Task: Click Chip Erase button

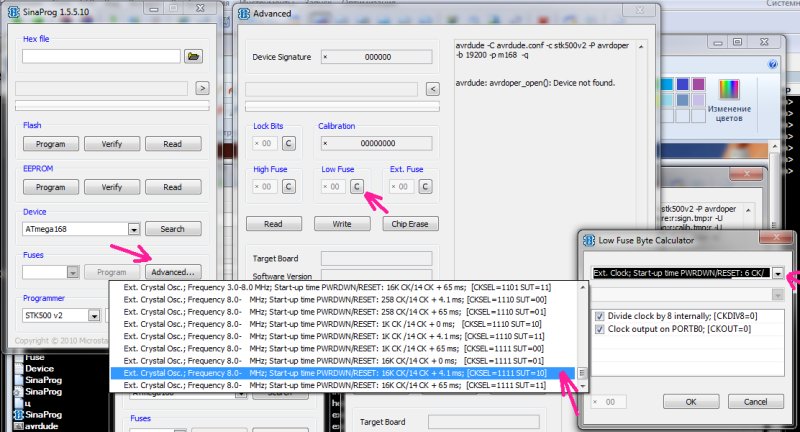Action: tap(410, 224)
